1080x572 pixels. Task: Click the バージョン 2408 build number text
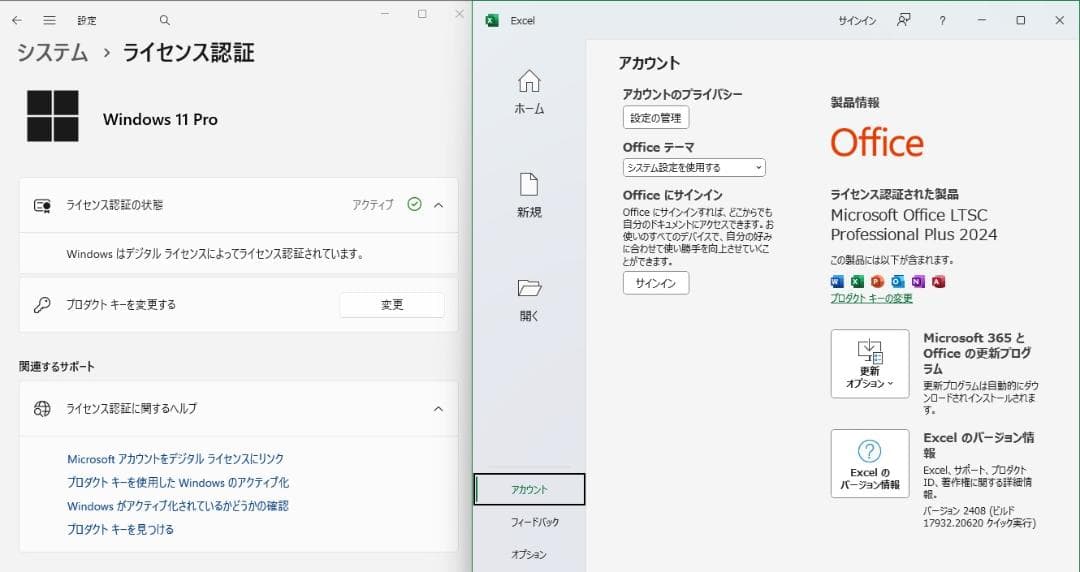pyautogui.click(x=979, y=517)
